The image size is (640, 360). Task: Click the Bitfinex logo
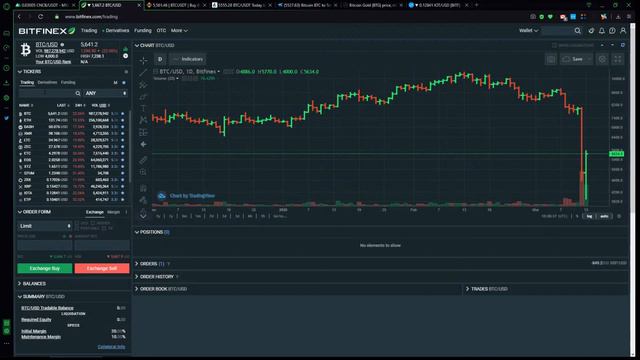(x=47, y=31)
